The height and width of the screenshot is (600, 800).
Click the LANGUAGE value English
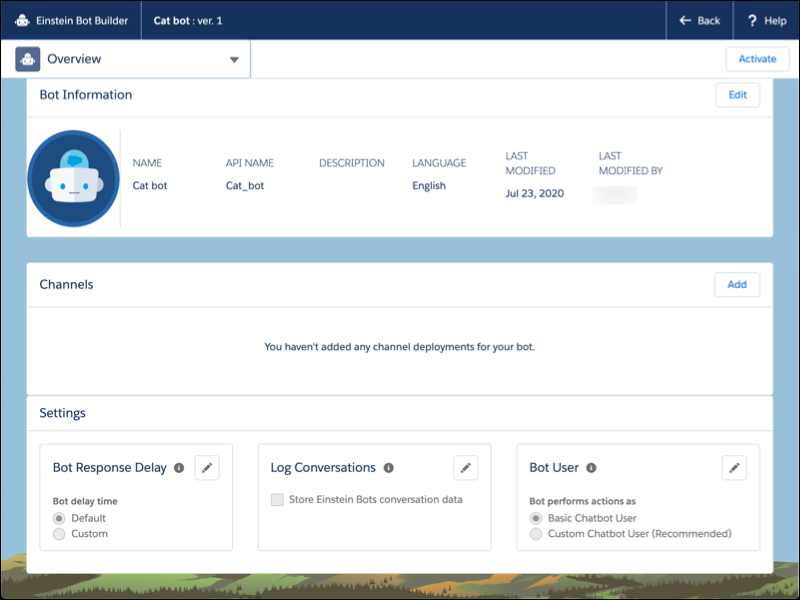pos(429,186)
